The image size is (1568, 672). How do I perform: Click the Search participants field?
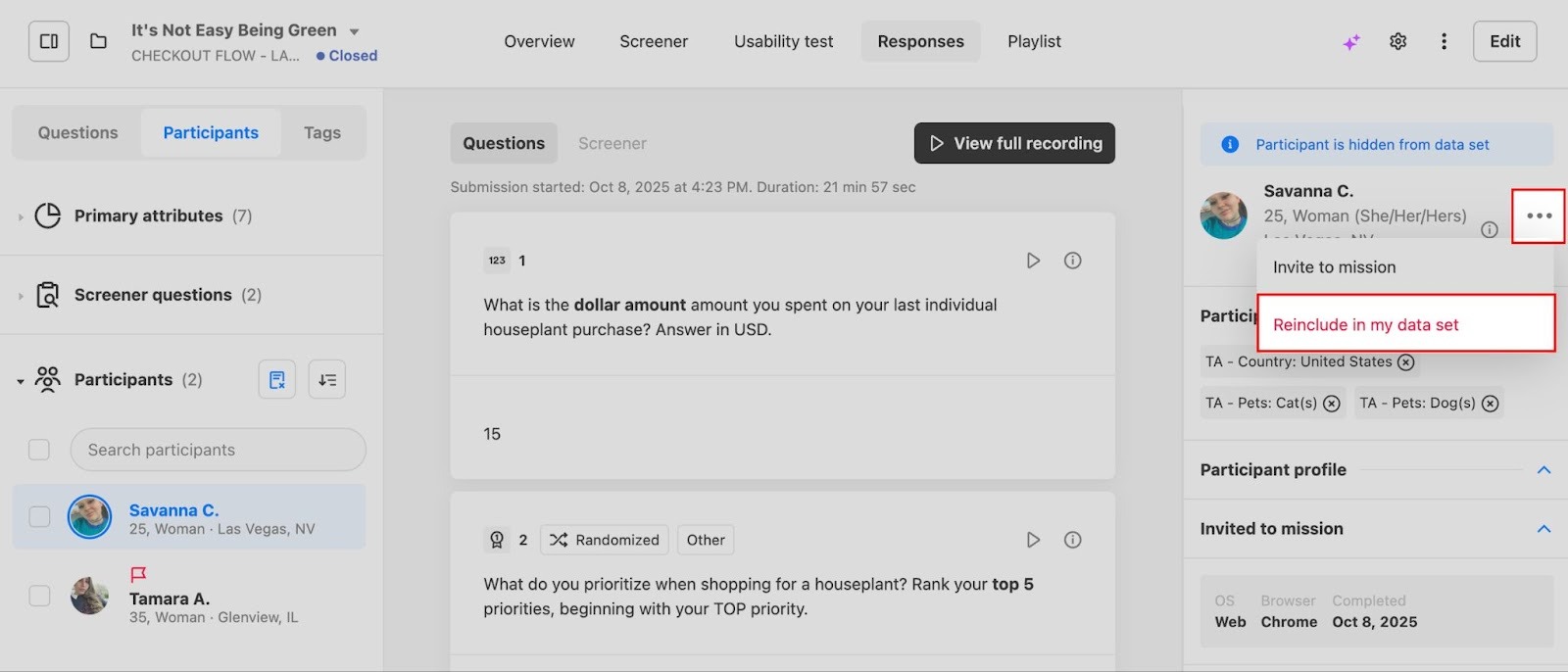coord(218,450)
